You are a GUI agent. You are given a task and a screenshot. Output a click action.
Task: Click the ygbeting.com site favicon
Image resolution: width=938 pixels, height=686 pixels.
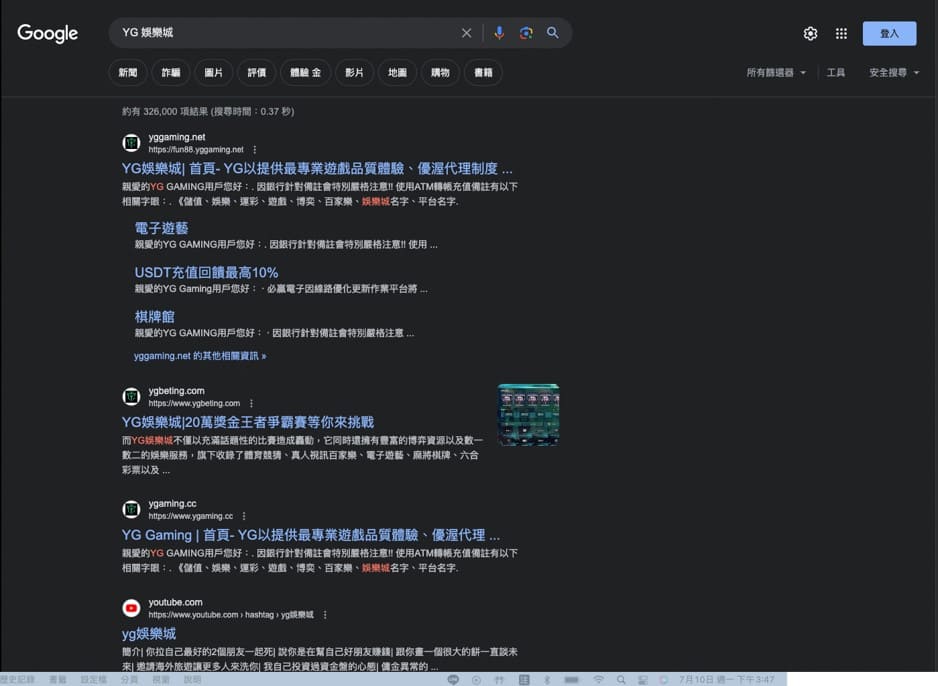(131, 396)
